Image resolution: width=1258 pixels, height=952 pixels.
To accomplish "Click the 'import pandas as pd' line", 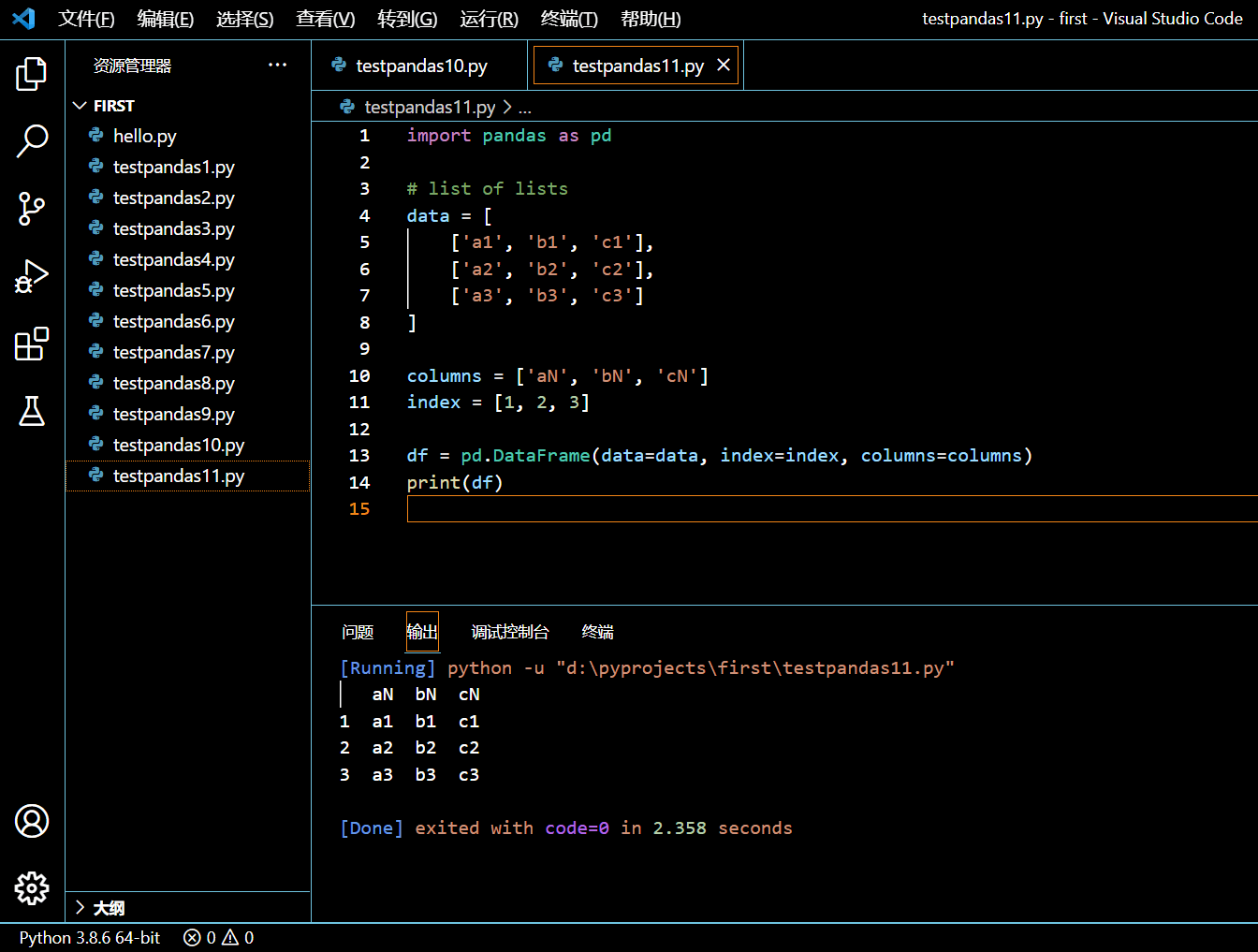I will [509, 136].
